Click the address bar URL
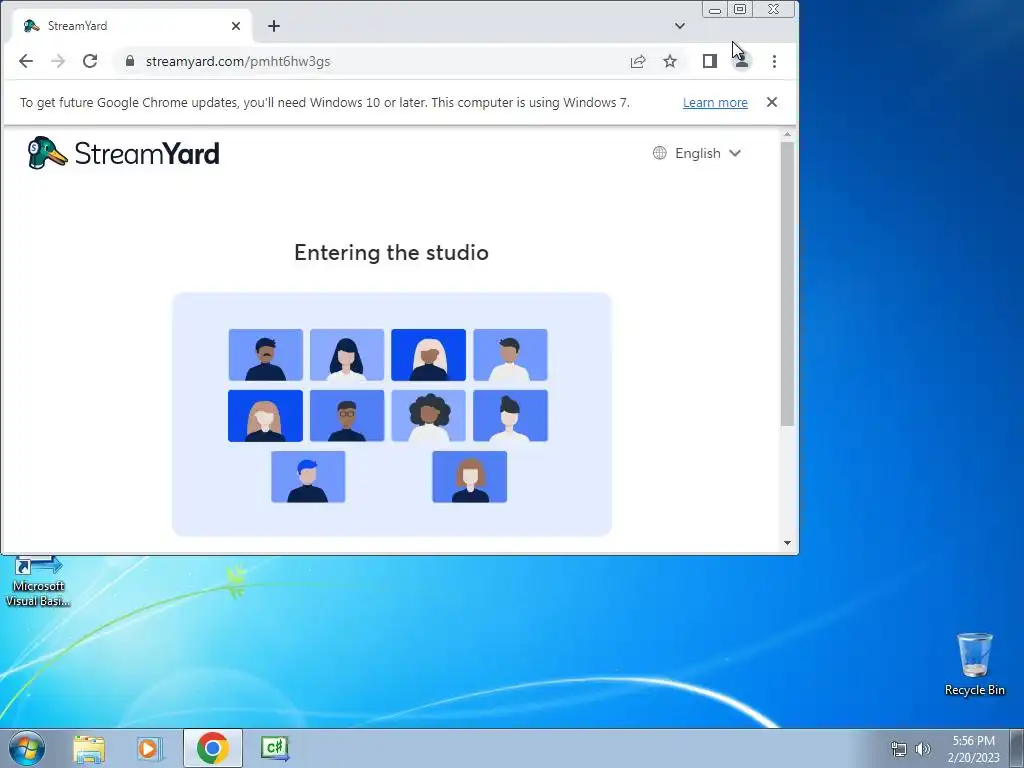The width and height of the screenshot is (1024, 768). pos(238,61)
